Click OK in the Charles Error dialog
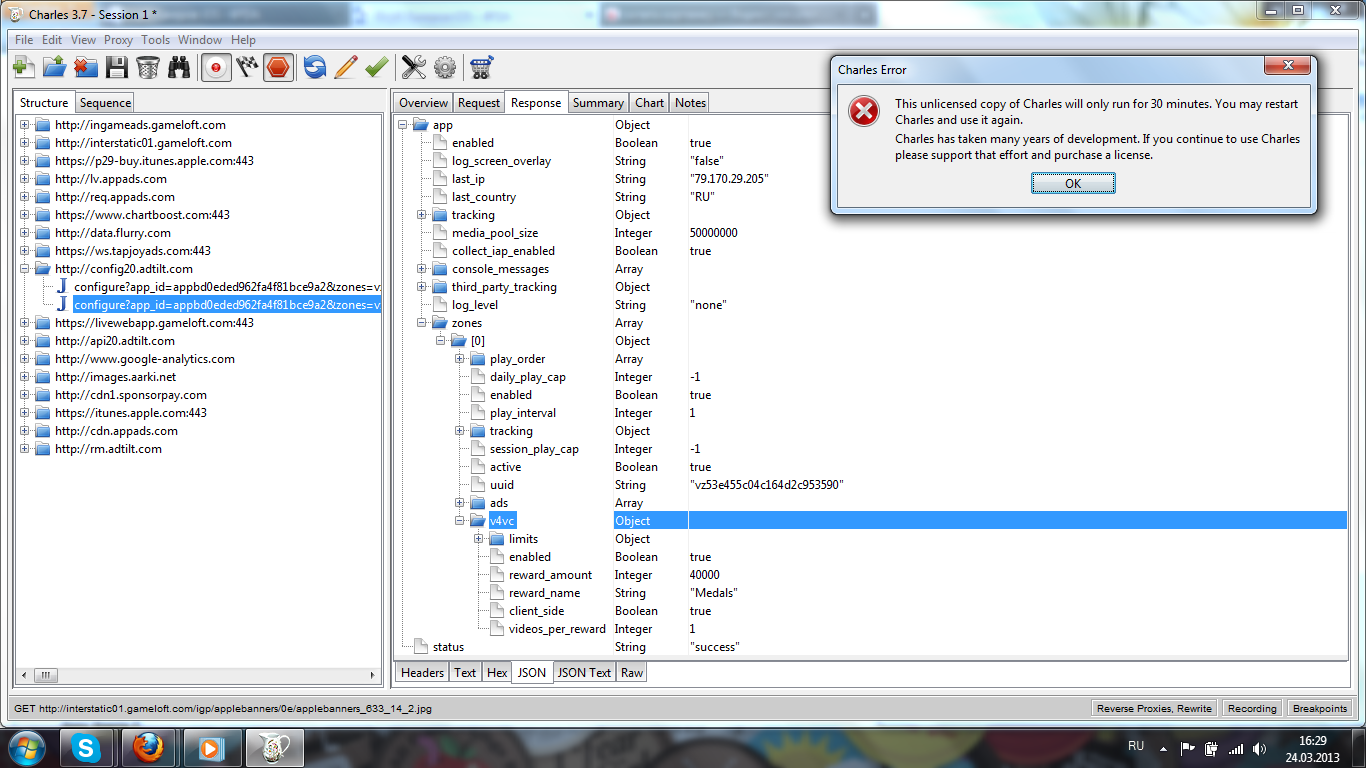 pyautogui.click(x=1073, y=184)
